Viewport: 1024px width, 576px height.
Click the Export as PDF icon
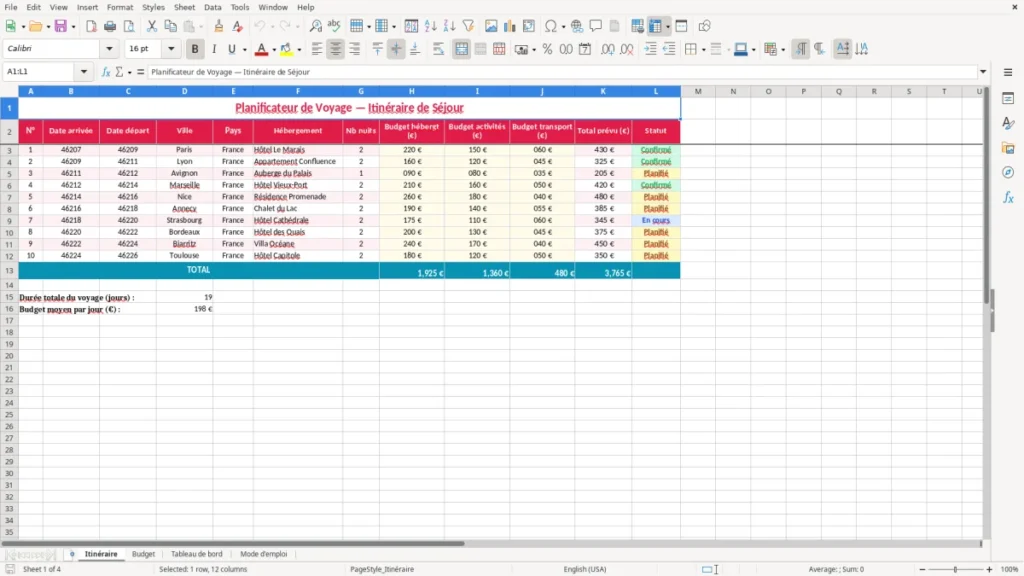(x=91, y=26)
